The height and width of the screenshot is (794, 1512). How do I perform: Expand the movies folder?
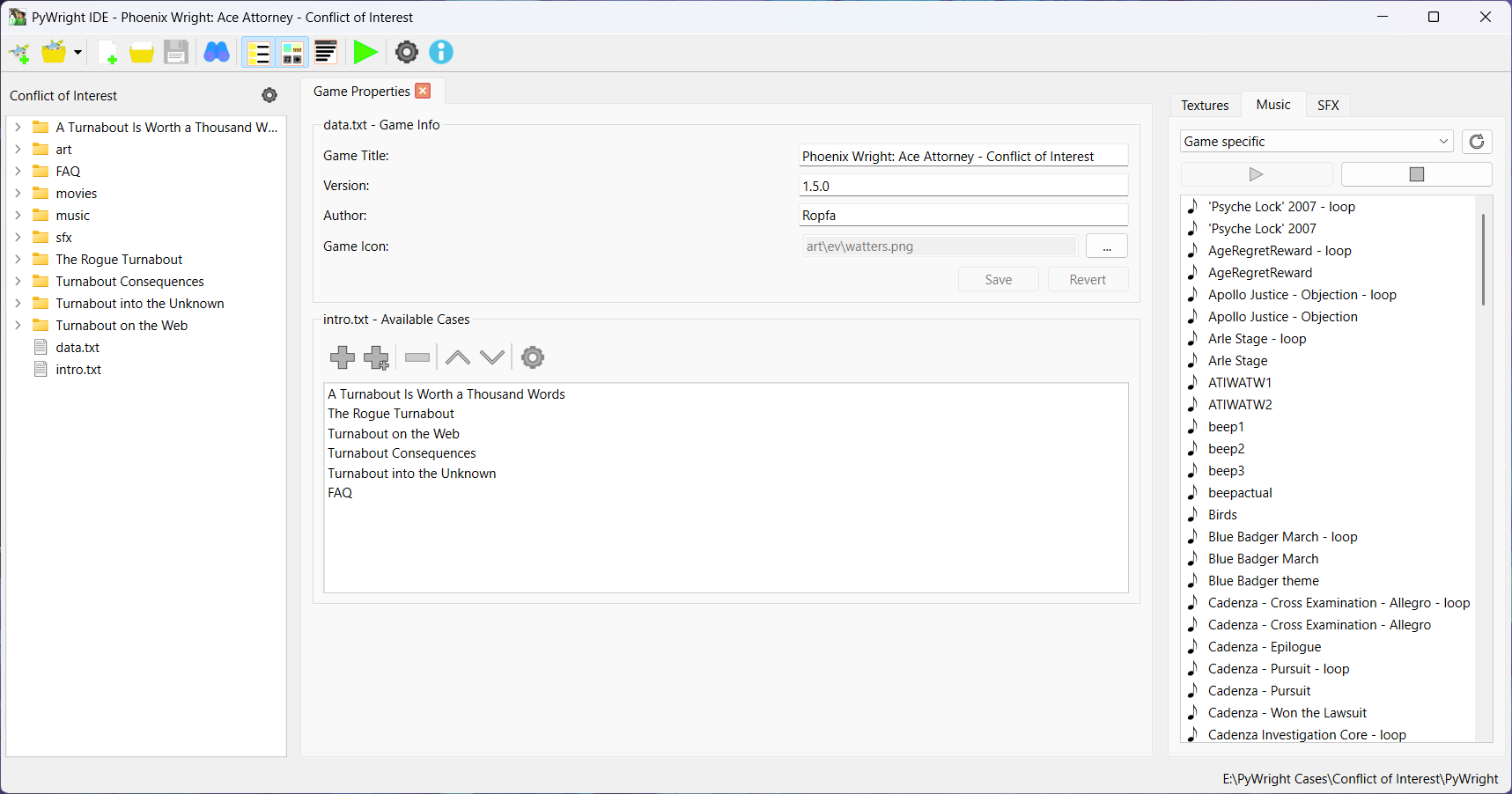(17, 194)
